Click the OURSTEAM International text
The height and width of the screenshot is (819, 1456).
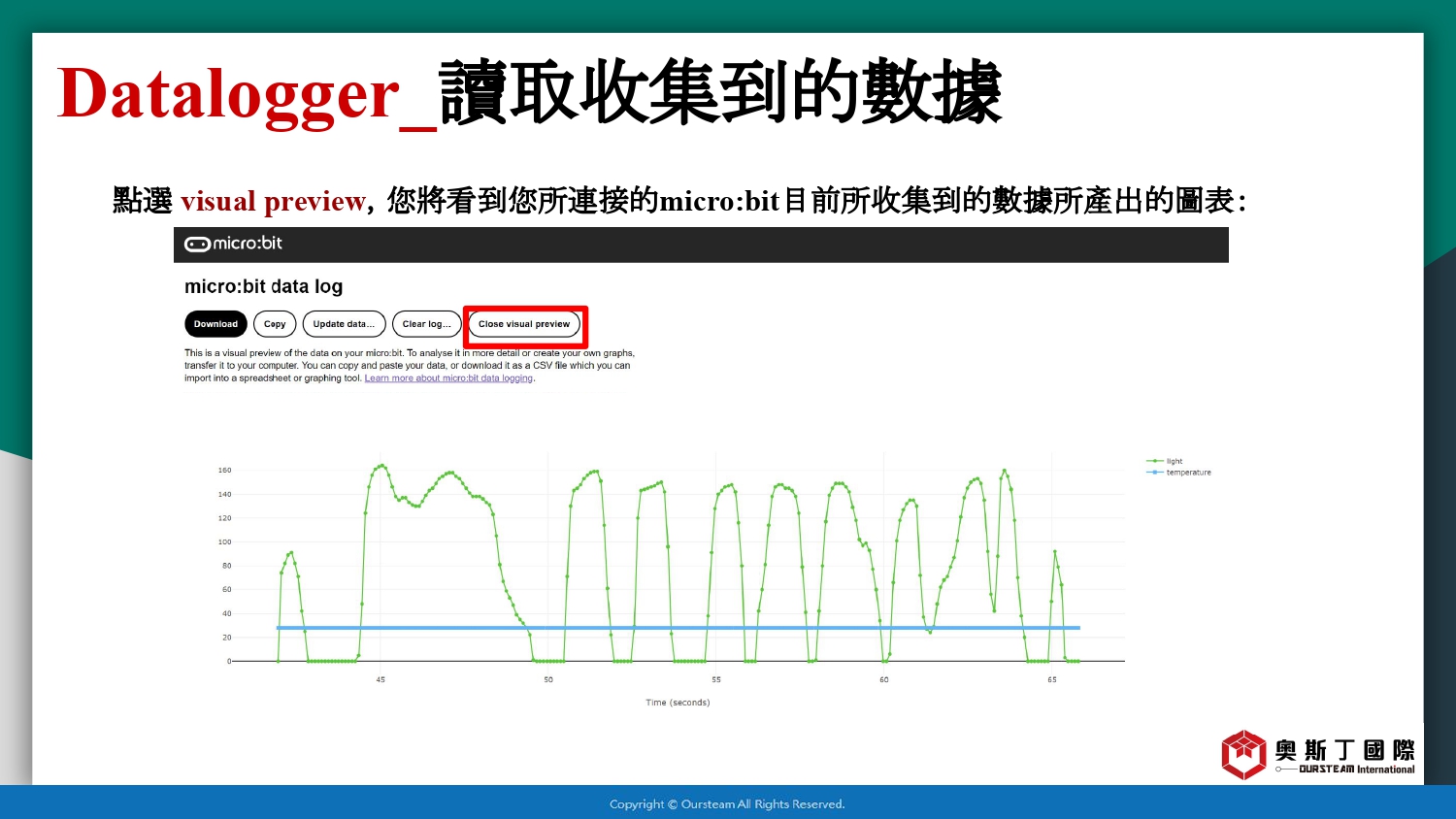pyautogui.click(x=1356, y=770)
